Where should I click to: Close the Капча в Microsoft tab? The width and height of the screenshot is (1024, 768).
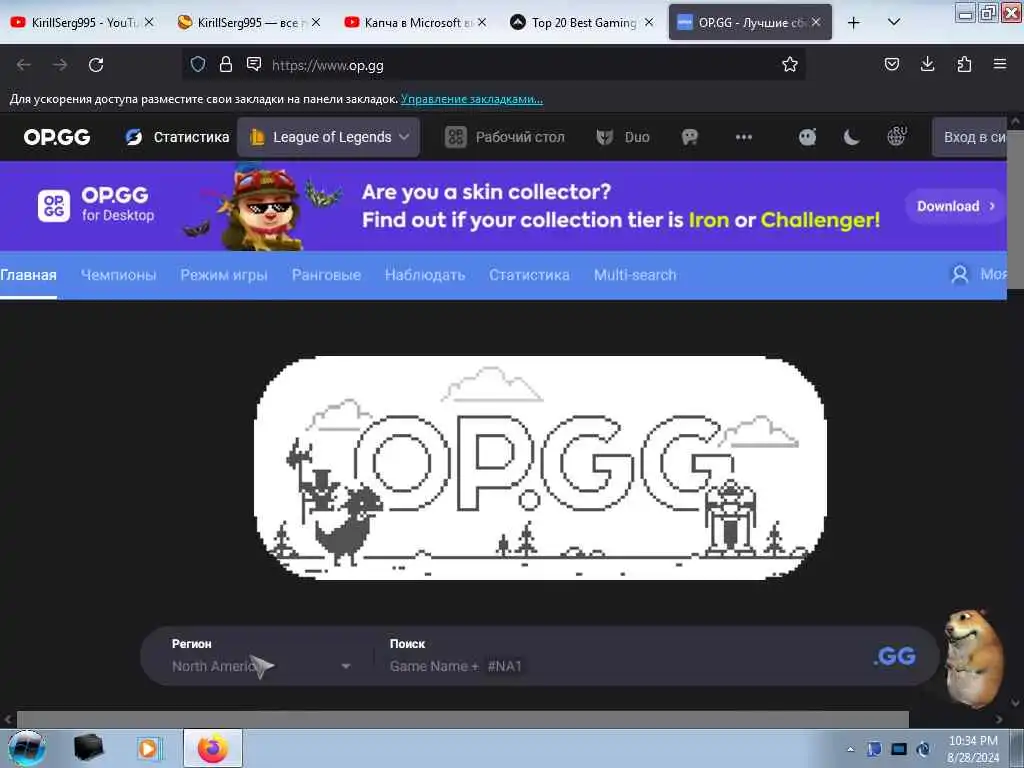click(482, 22)
